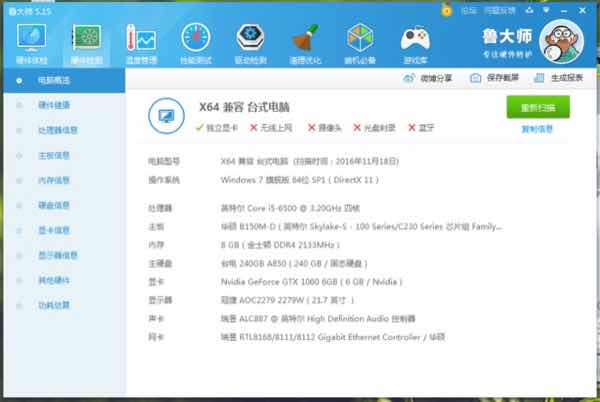Click the 光盘刻录 feature with red X

tap(374, 128)
